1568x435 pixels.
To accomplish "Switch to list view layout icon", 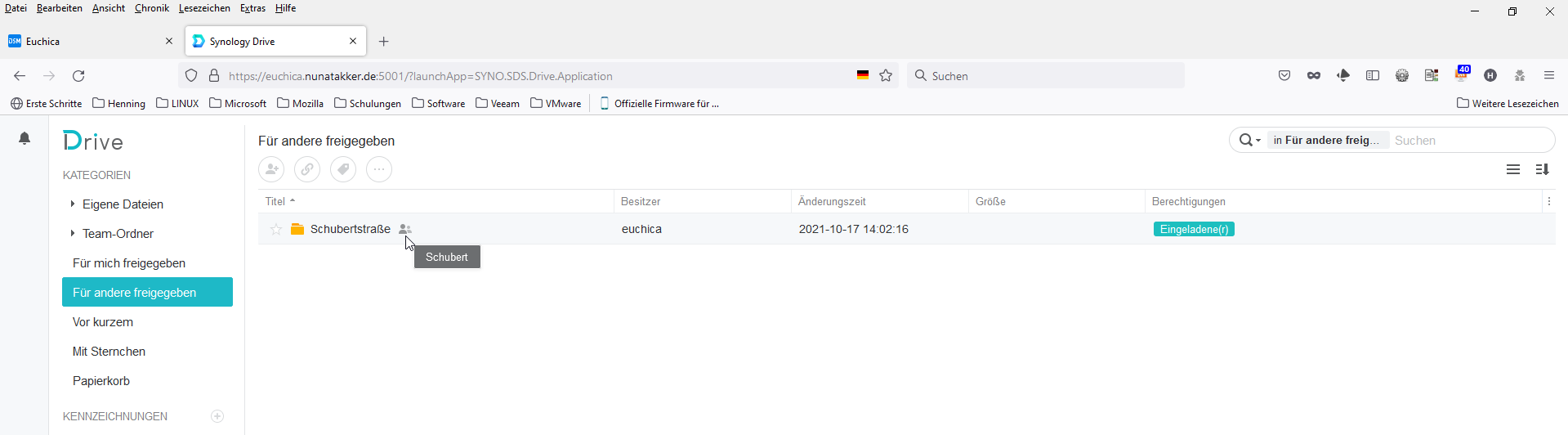I will click(1513, 169).
